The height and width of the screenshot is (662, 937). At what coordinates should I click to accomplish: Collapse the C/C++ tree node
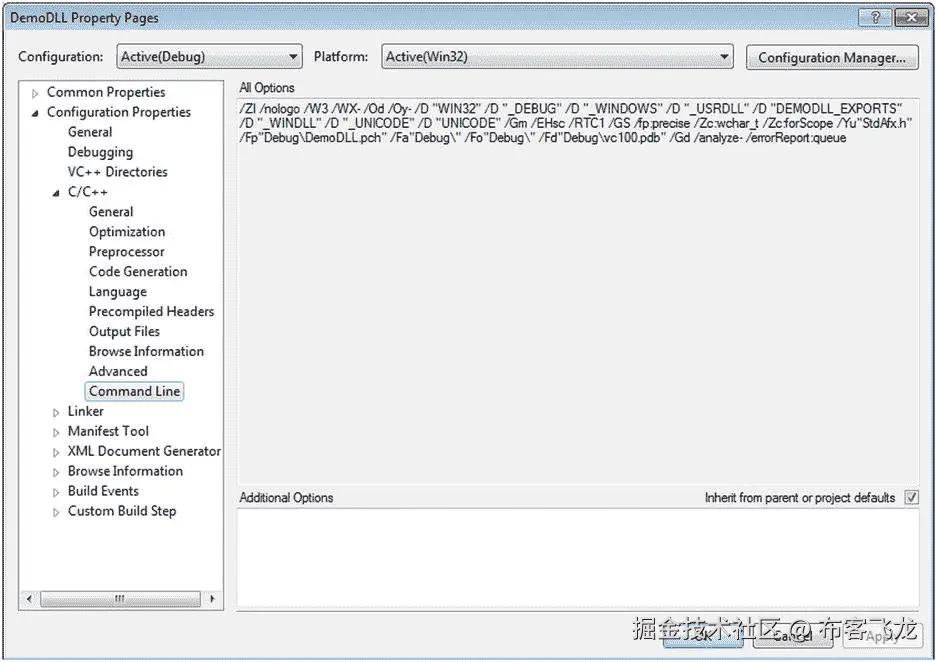point(56,192)
